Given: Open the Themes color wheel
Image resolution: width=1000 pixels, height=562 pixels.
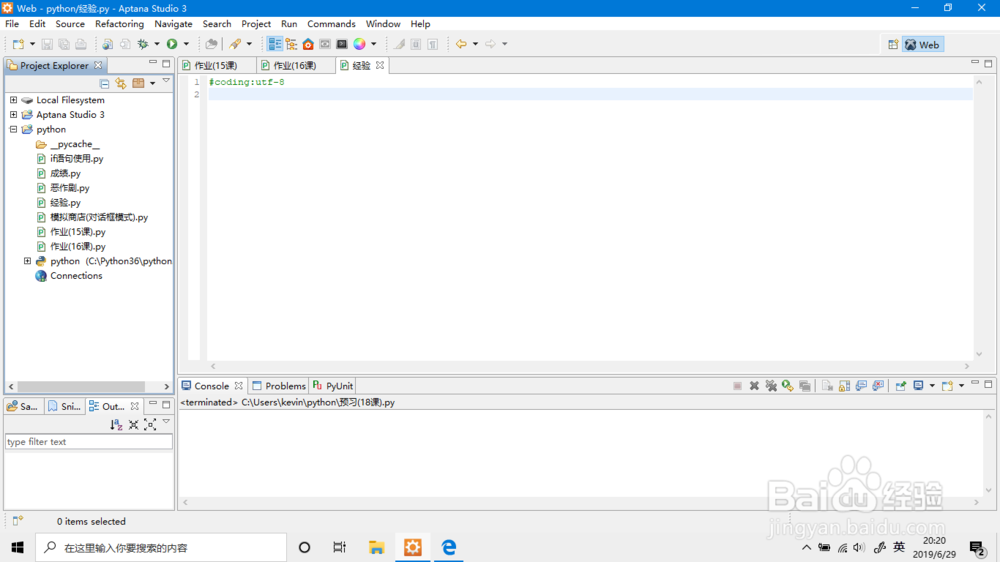Looking at the screenshot, I should 360,44.
